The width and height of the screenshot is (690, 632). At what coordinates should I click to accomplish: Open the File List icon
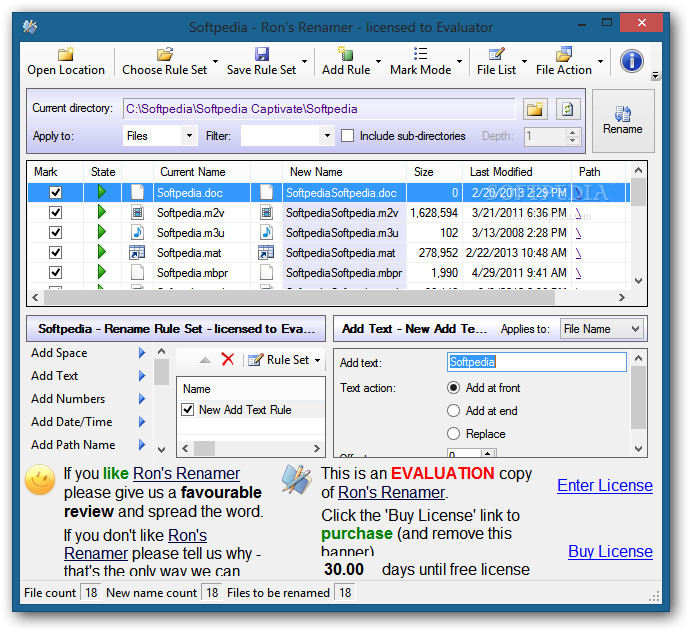[496, 54]
